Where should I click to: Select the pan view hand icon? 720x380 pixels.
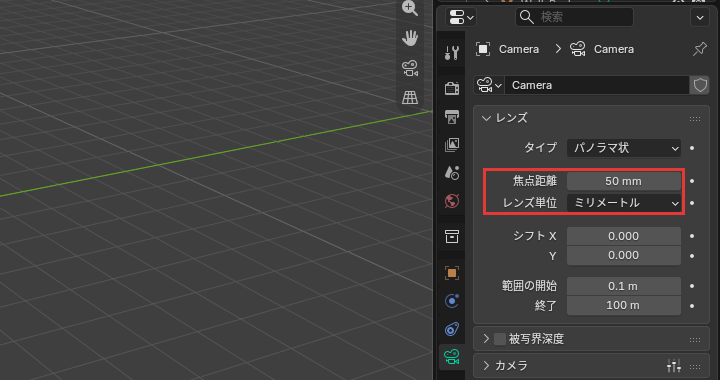click(410, 38)
